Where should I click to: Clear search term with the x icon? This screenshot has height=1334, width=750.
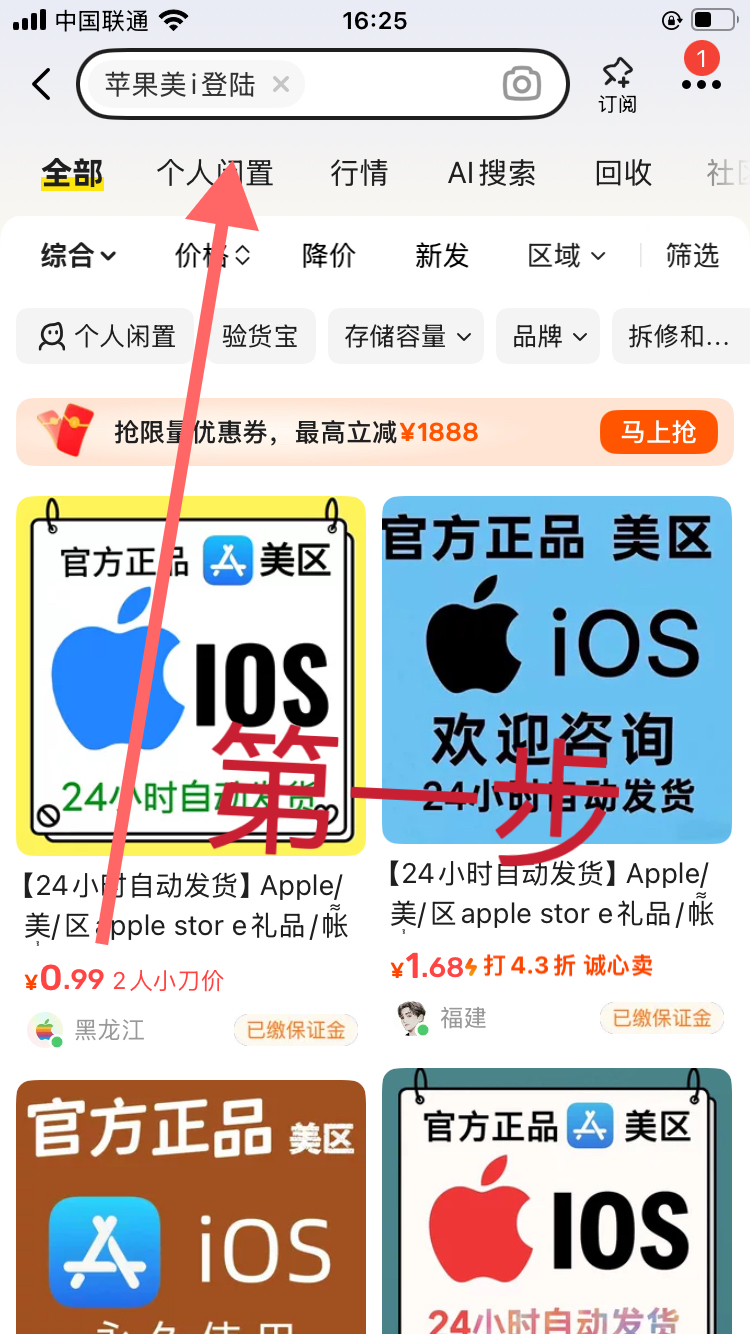click(281, 84)
